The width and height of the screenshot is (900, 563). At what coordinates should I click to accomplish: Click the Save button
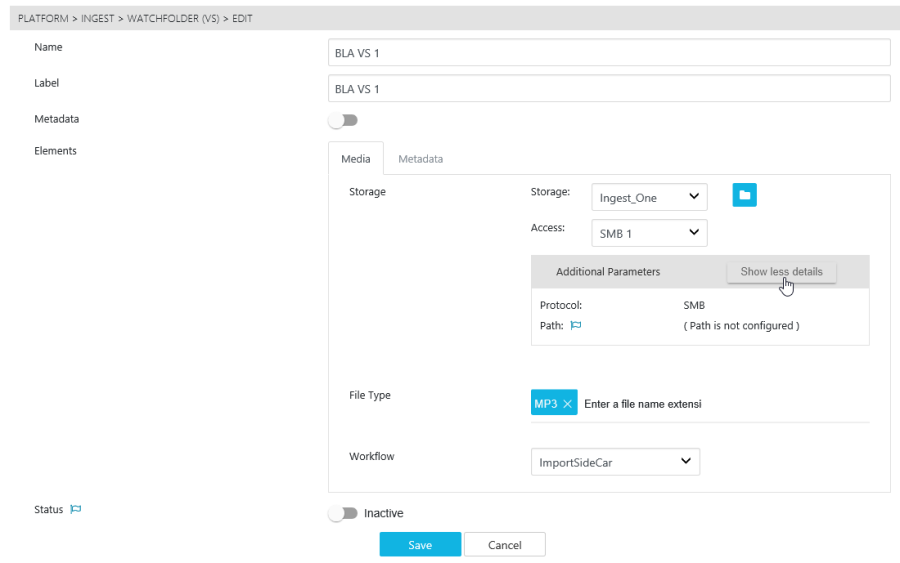click(x=420, y=545)
